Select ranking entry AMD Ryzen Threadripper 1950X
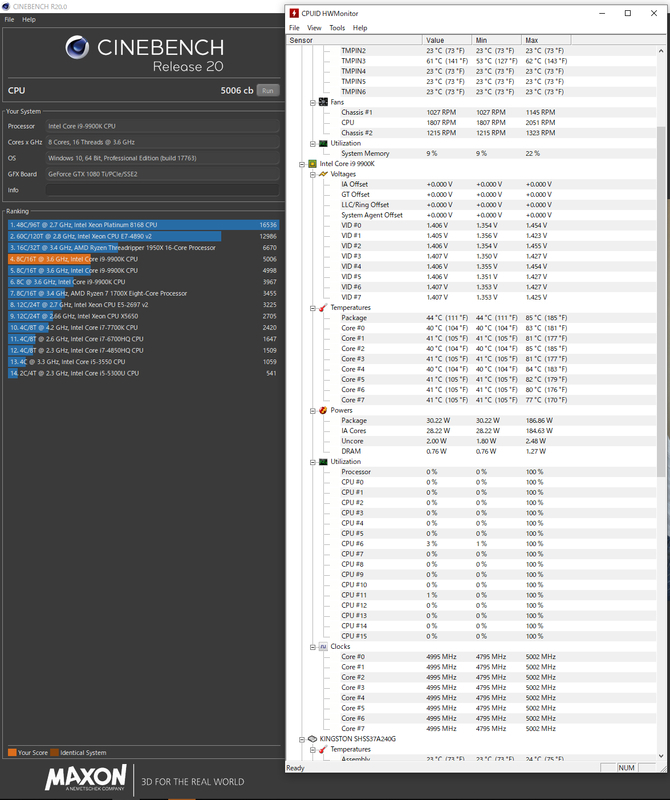 (143, 247)
